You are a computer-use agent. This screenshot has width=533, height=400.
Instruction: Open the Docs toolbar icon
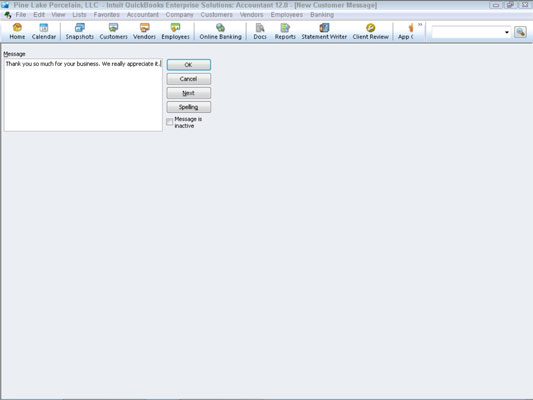[260, 32]
